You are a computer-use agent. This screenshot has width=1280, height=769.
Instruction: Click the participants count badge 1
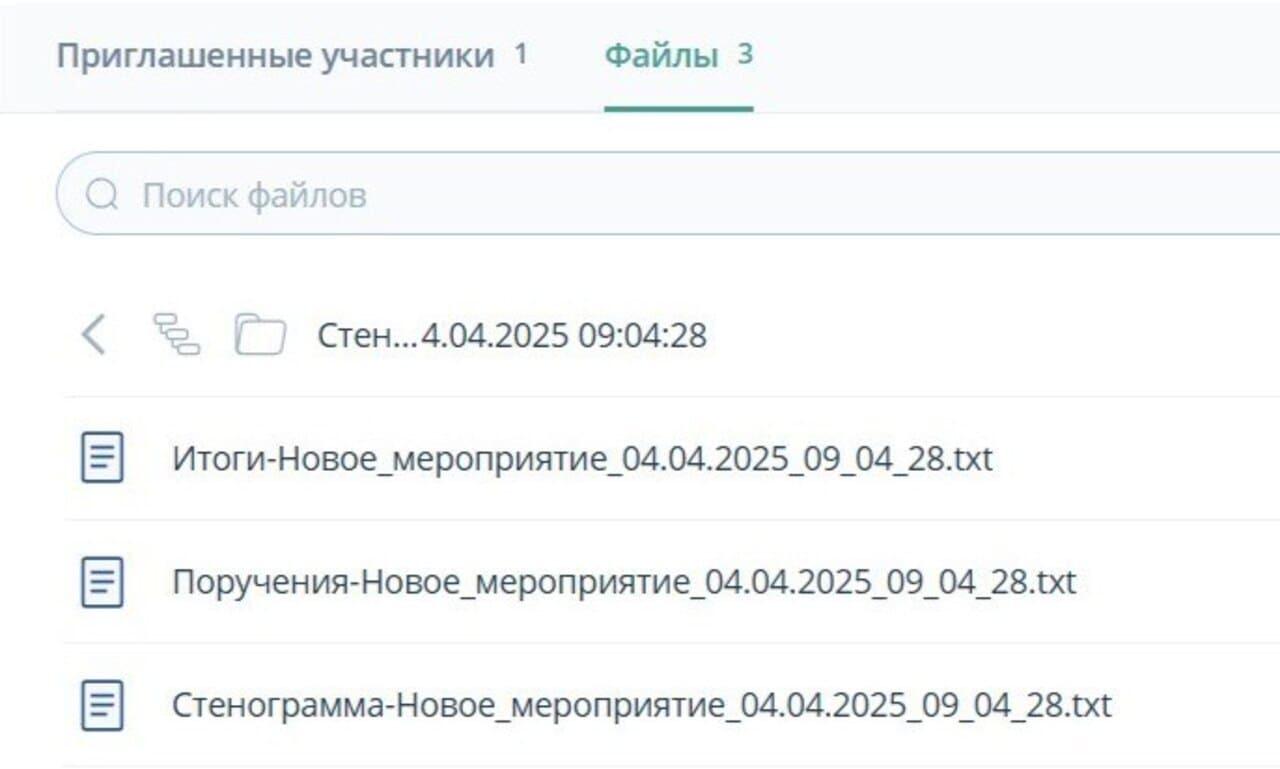pos(521,54)
